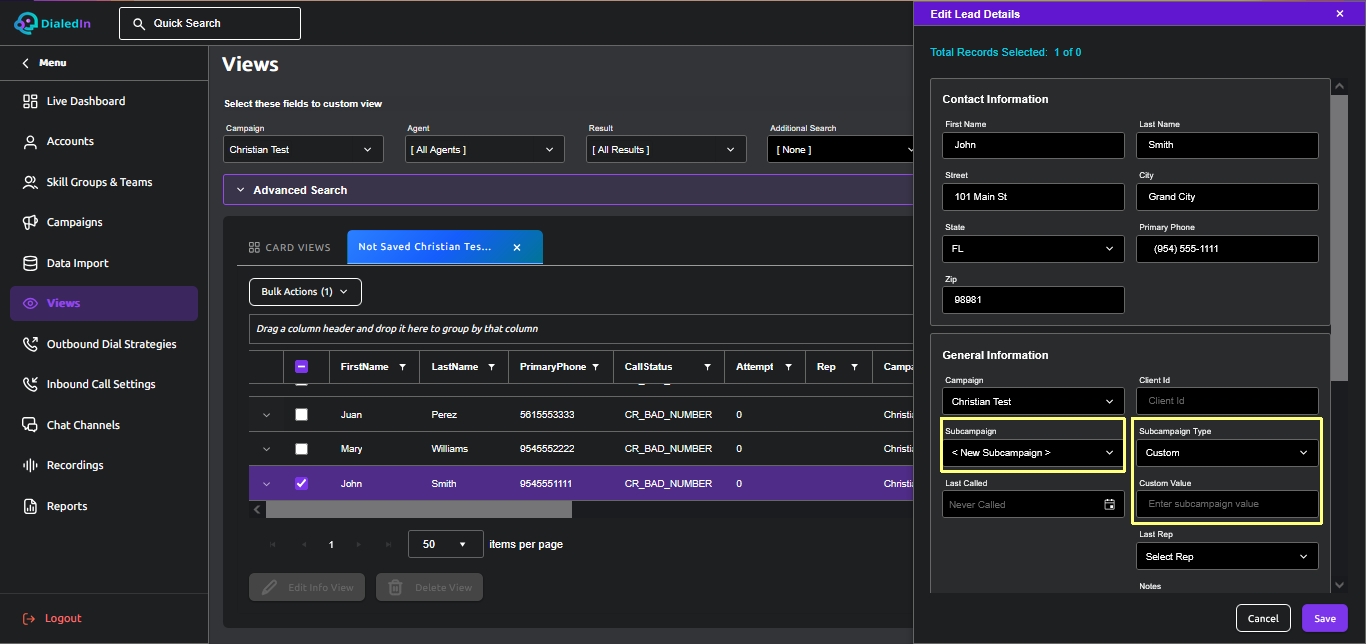Open the Subcampaign Type dropdown

tap(1227, 453)
